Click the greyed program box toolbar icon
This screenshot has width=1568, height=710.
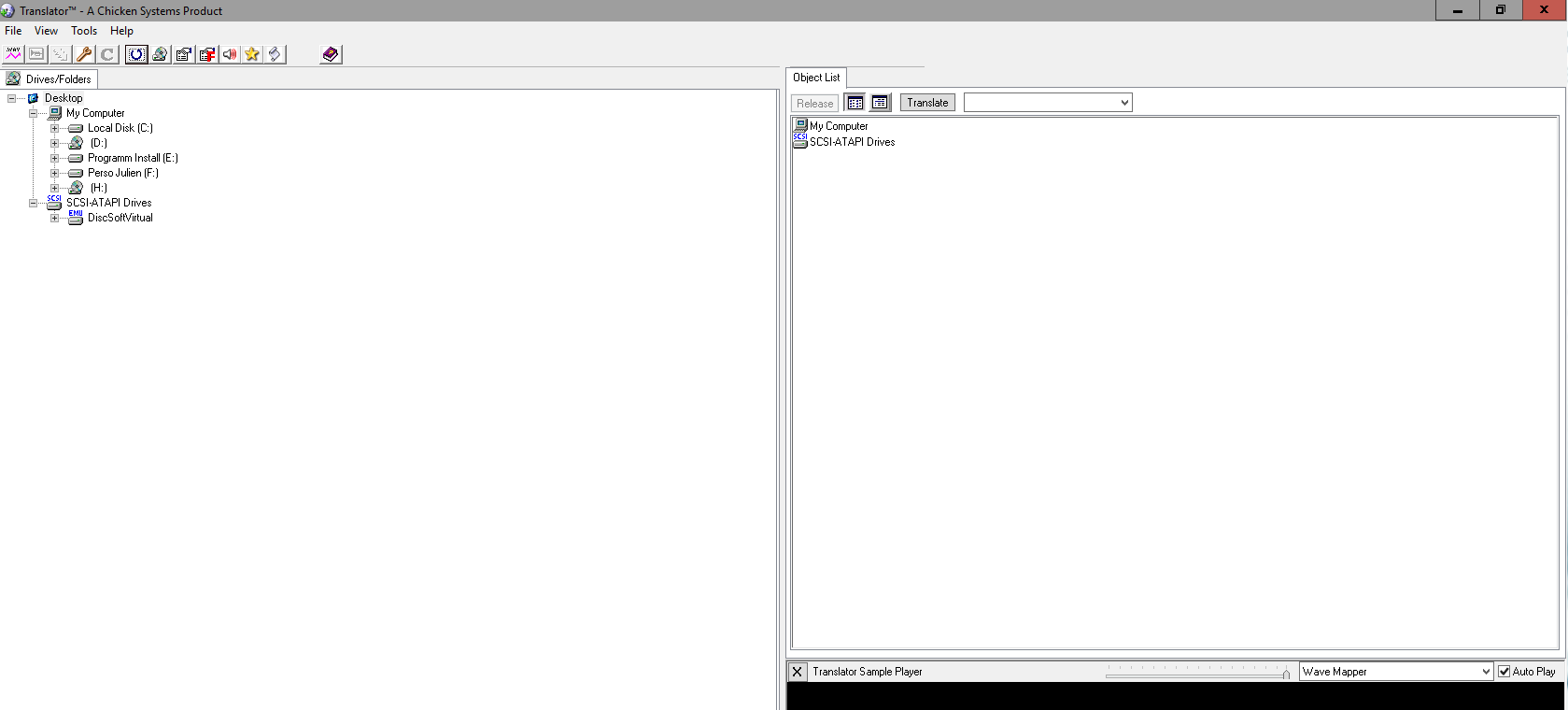click(36, 54)
